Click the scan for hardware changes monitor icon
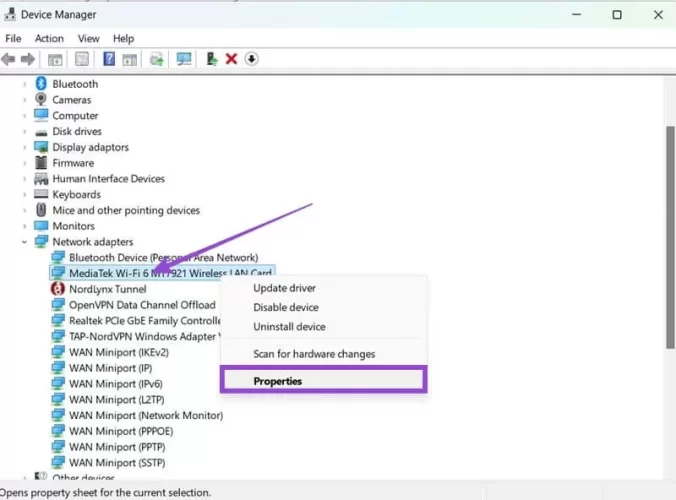The image size is (676, 500). [184, 60]
